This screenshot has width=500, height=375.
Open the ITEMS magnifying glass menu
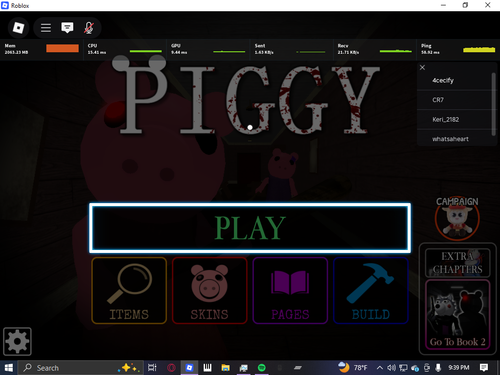pos(129,290)
